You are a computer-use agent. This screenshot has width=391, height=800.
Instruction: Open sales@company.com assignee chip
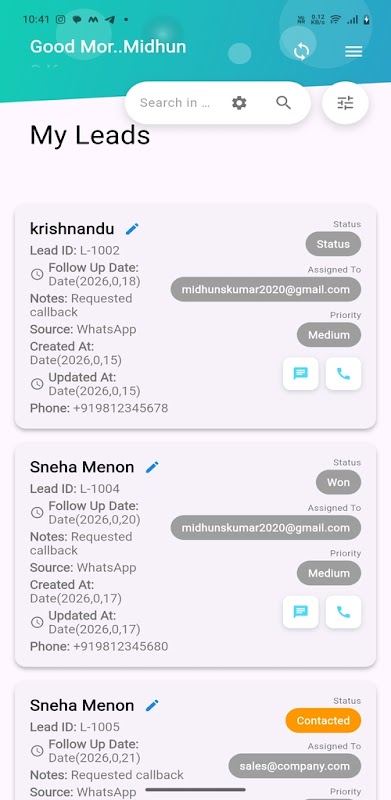(x=295, y=766)
